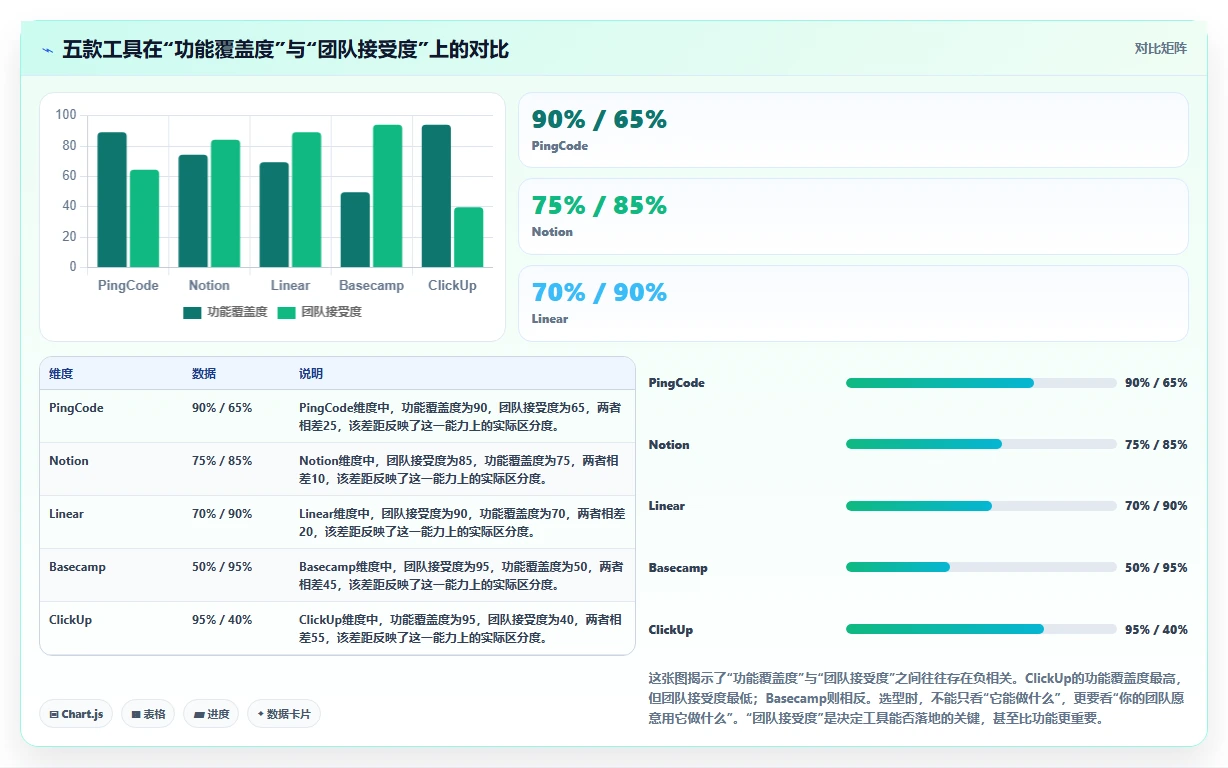Click Notion's dark green chart bar
The height and width of the screenshot is (768, 1228).
point(193,211)
